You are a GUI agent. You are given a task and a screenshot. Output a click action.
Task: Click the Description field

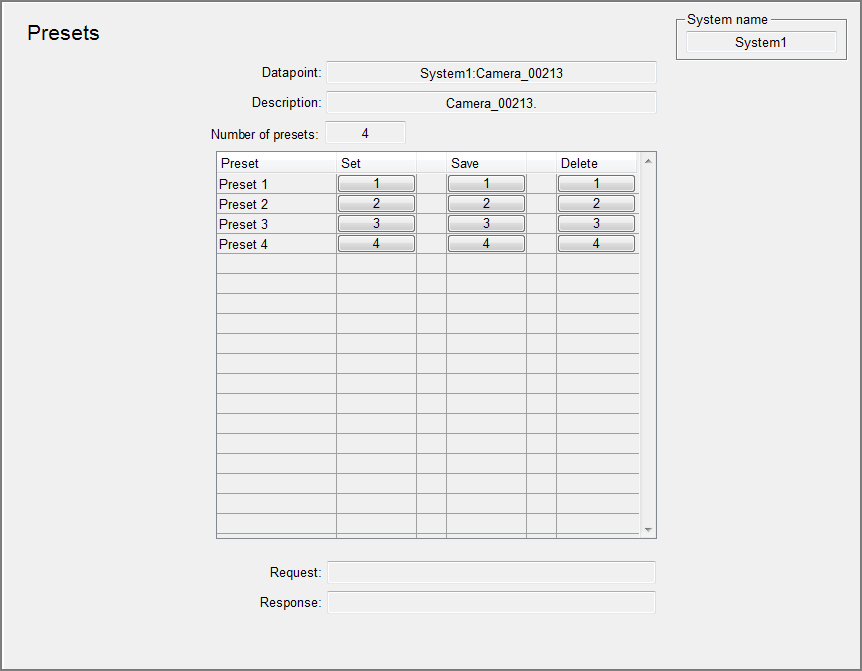click(491, 103)
